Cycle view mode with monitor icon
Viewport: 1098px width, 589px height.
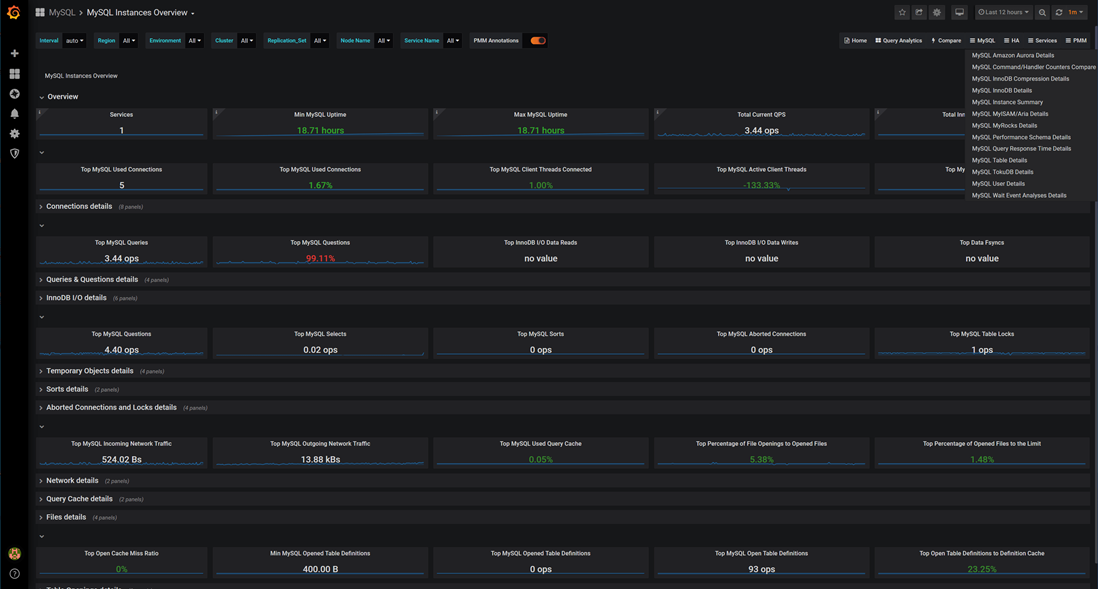(959, 13)
